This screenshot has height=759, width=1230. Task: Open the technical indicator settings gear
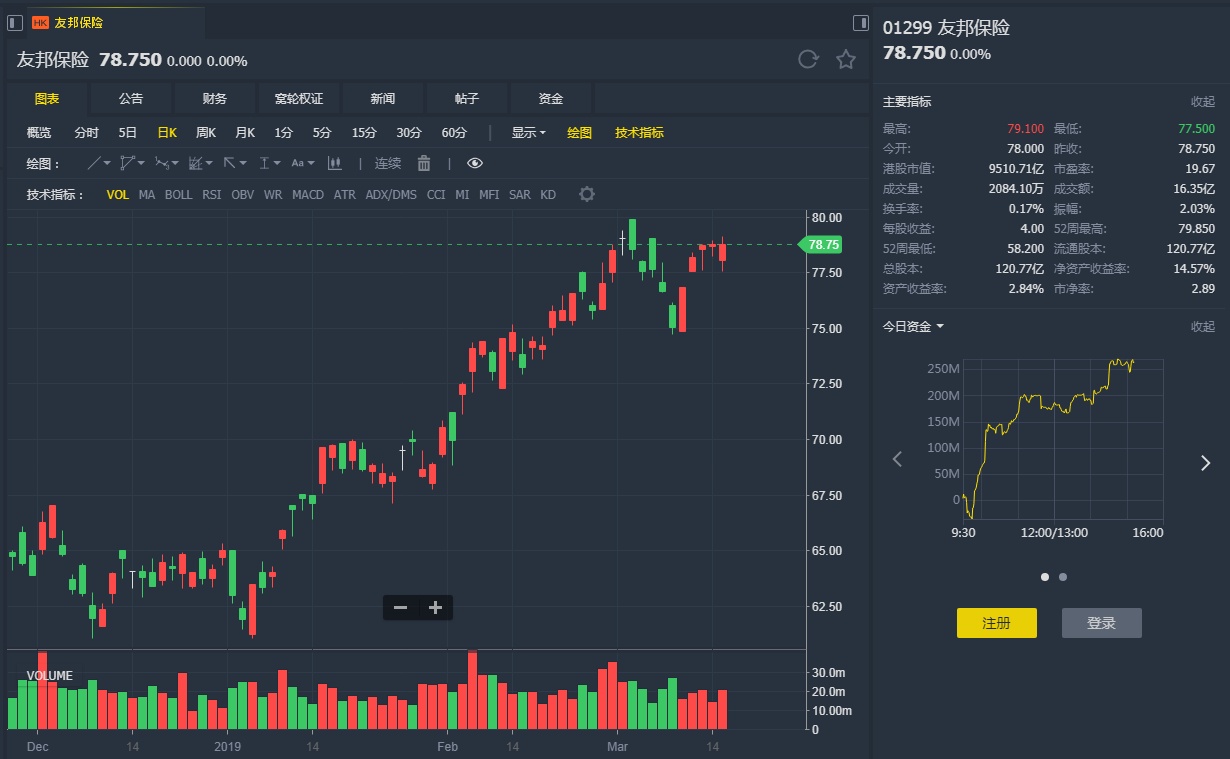click(587, 194)
